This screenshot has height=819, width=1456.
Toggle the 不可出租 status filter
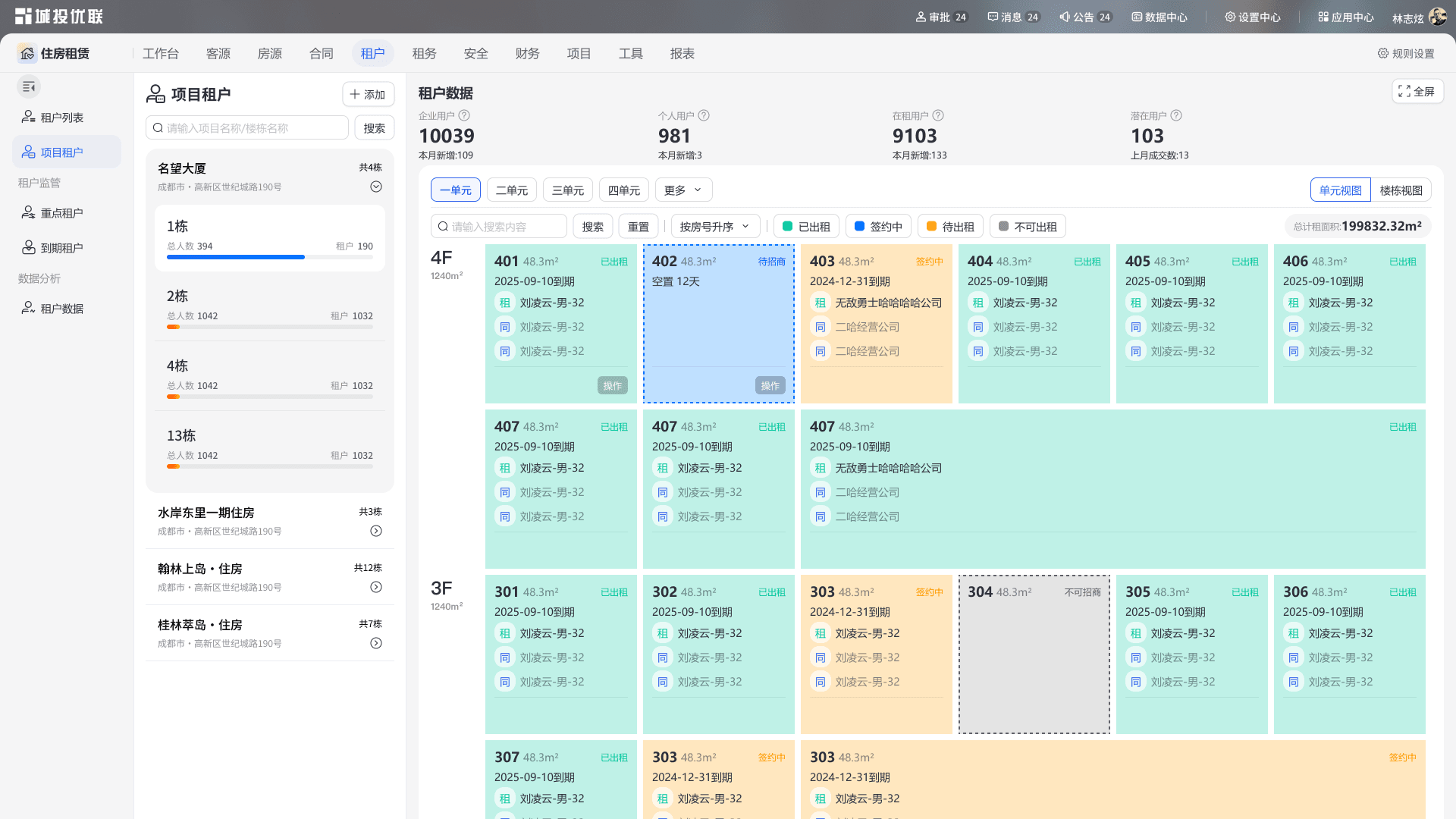point(1028,226)
